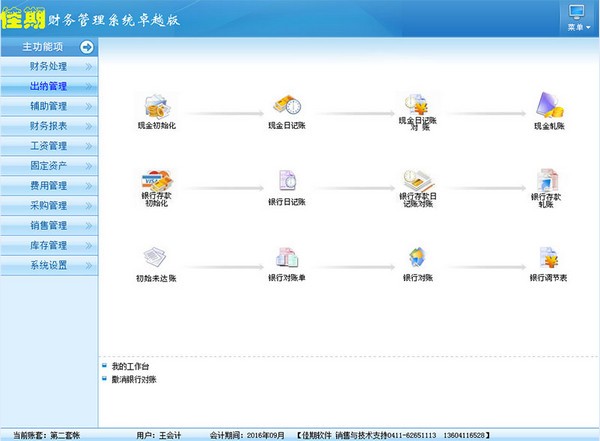Click the 佳期软件 support info text
Screen dimensions: 600x441
pyautogui.click(x=393, y=435)
